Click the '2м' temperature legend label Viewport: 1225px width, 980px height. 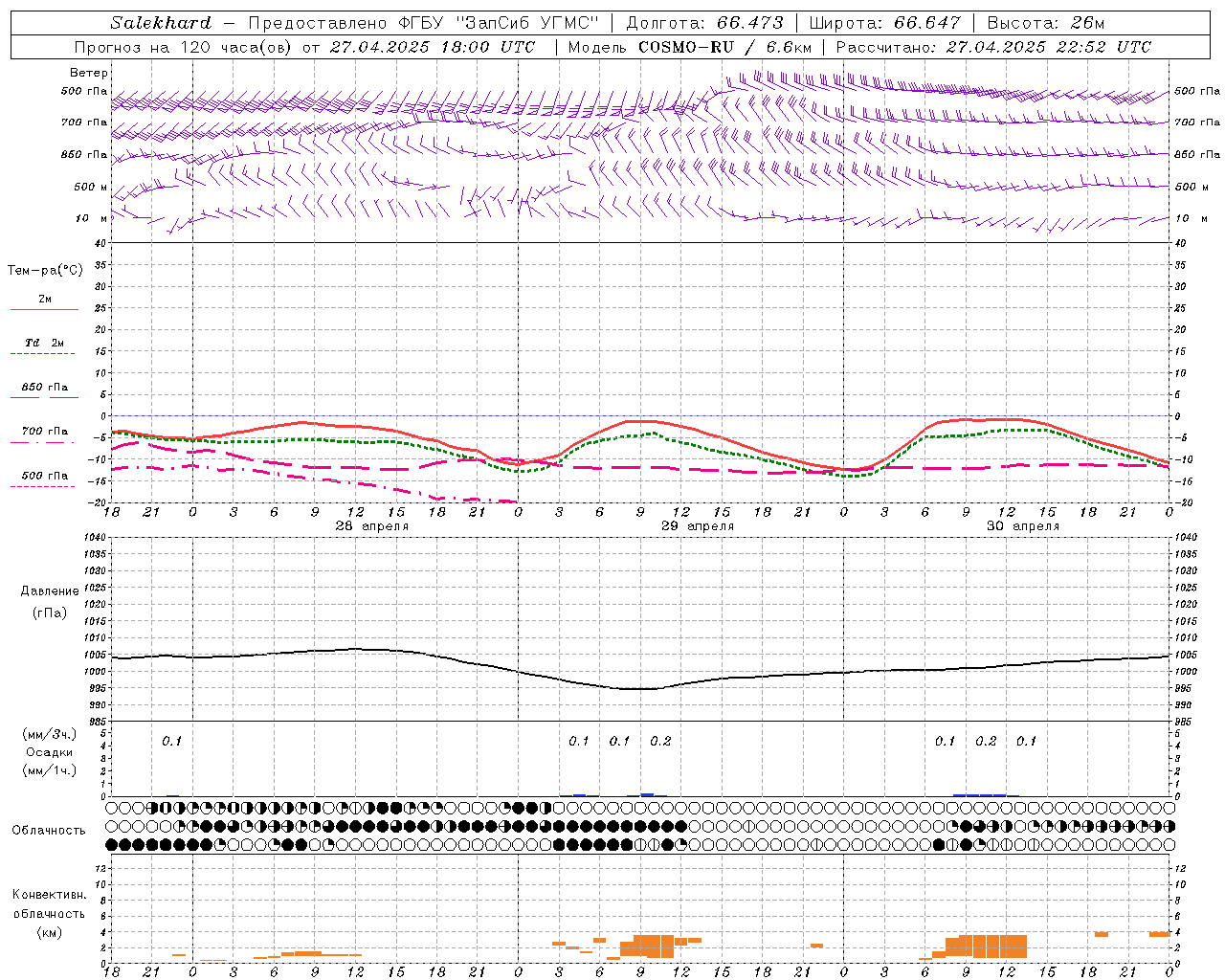[x=45, y=299]
